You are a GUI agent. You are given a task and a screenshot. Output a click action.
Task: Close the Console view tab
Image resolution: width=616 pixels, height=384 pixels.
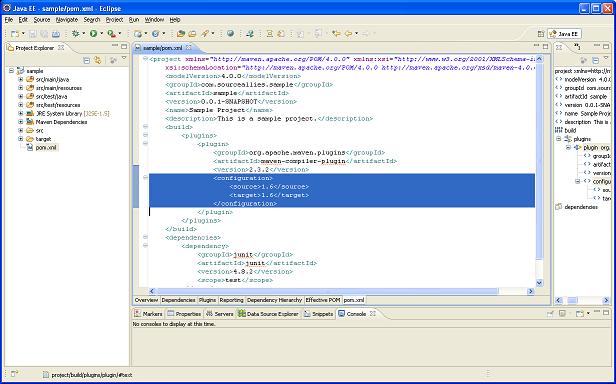[x=373, y=314]
